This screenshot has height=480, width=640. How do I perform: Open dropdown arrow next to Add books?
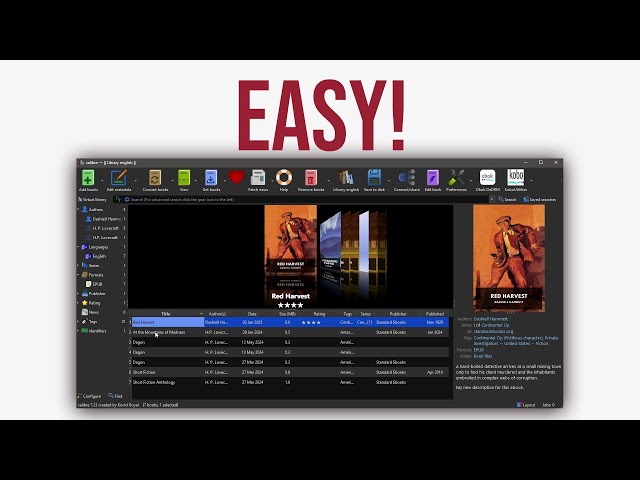(x=102, y=180)
